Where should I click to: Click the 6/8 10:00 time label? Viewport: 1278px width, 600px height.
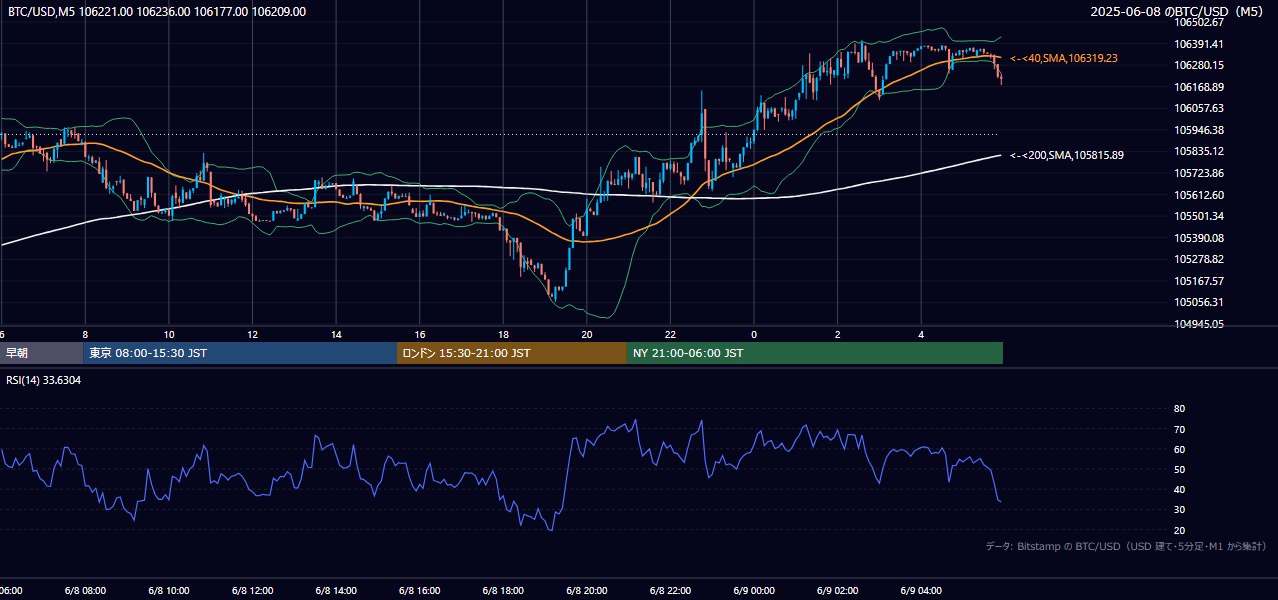pyautogui.click(x=168, y=590)
